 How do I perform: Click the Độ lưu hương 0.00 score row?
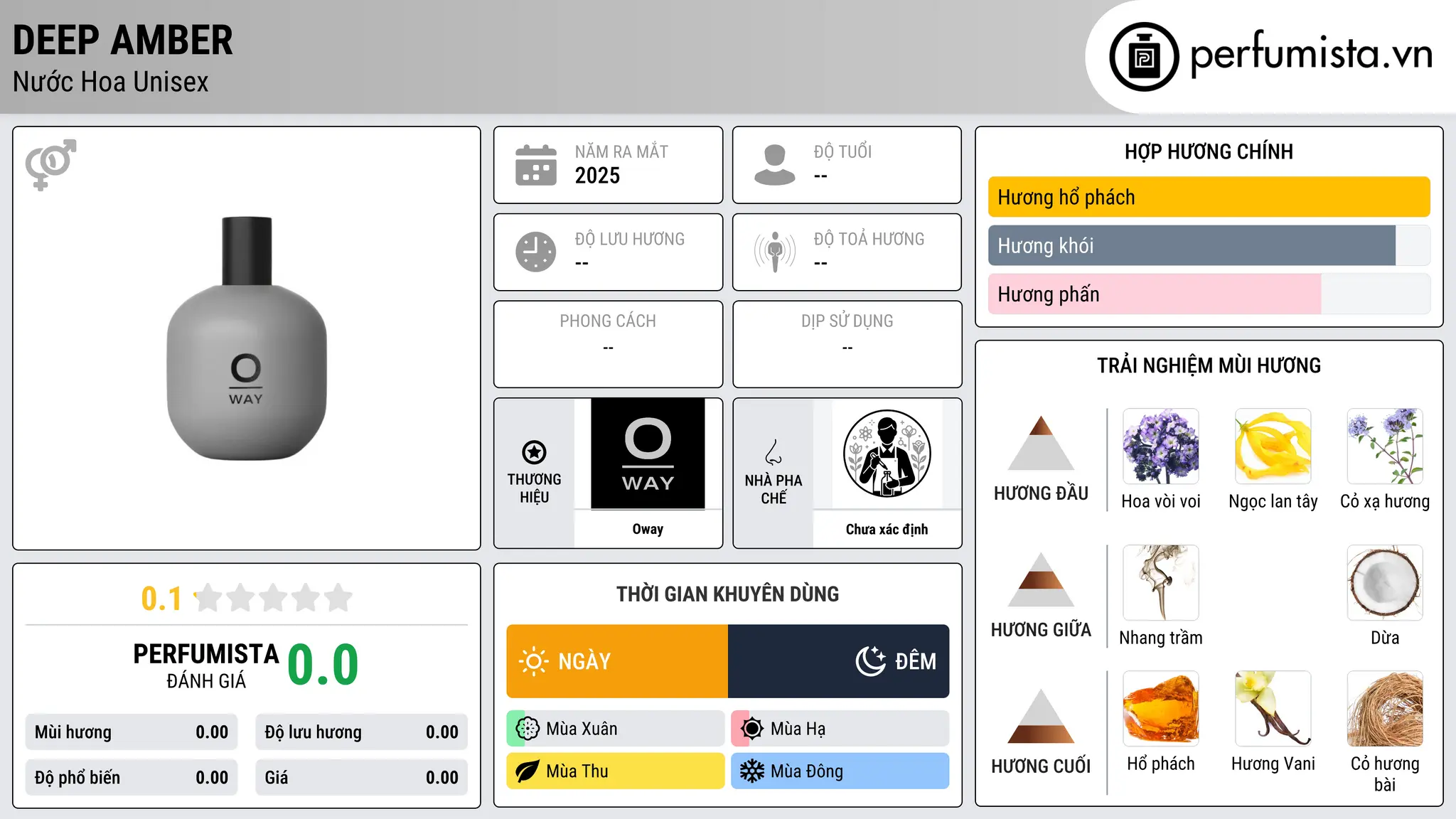[x=362, y=732]
